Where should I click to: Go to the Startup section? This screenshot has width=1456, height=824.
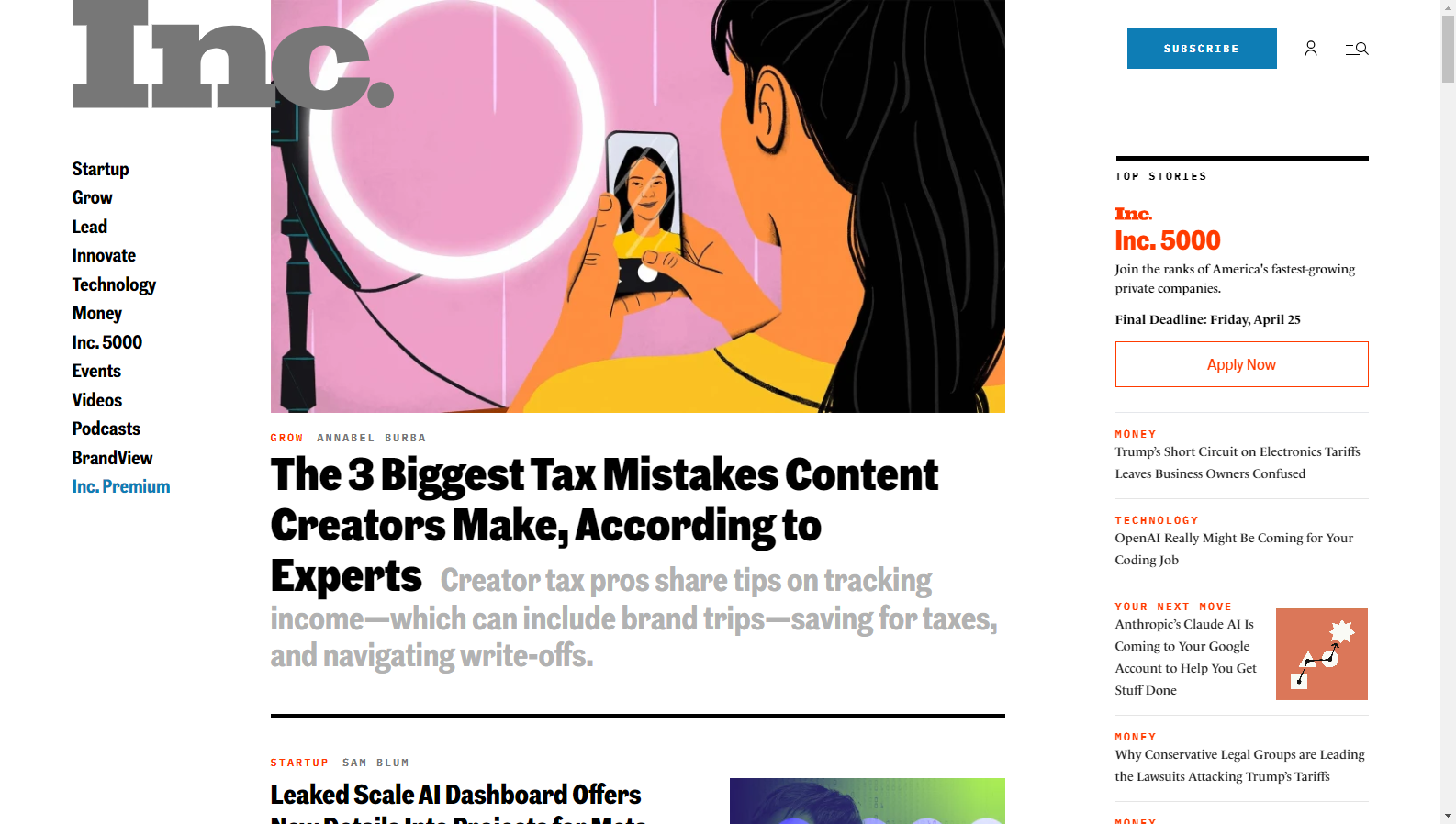click(100, 169)
